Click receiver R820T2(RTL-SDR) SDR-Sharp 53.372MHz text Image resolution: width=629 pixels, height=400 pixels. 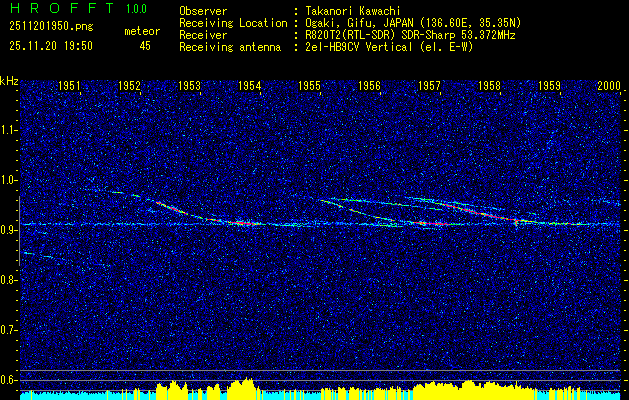click(410, 35)
